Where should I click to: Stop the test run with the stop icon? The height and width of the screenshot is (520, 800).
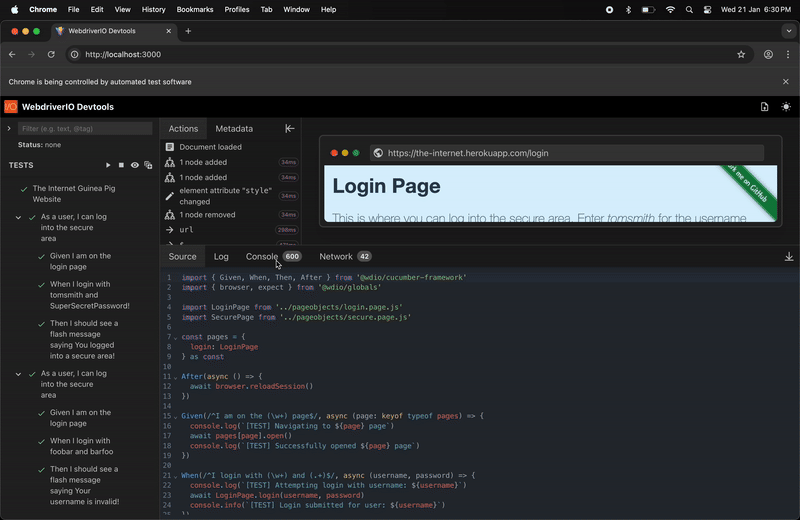[x=122, y=165]
